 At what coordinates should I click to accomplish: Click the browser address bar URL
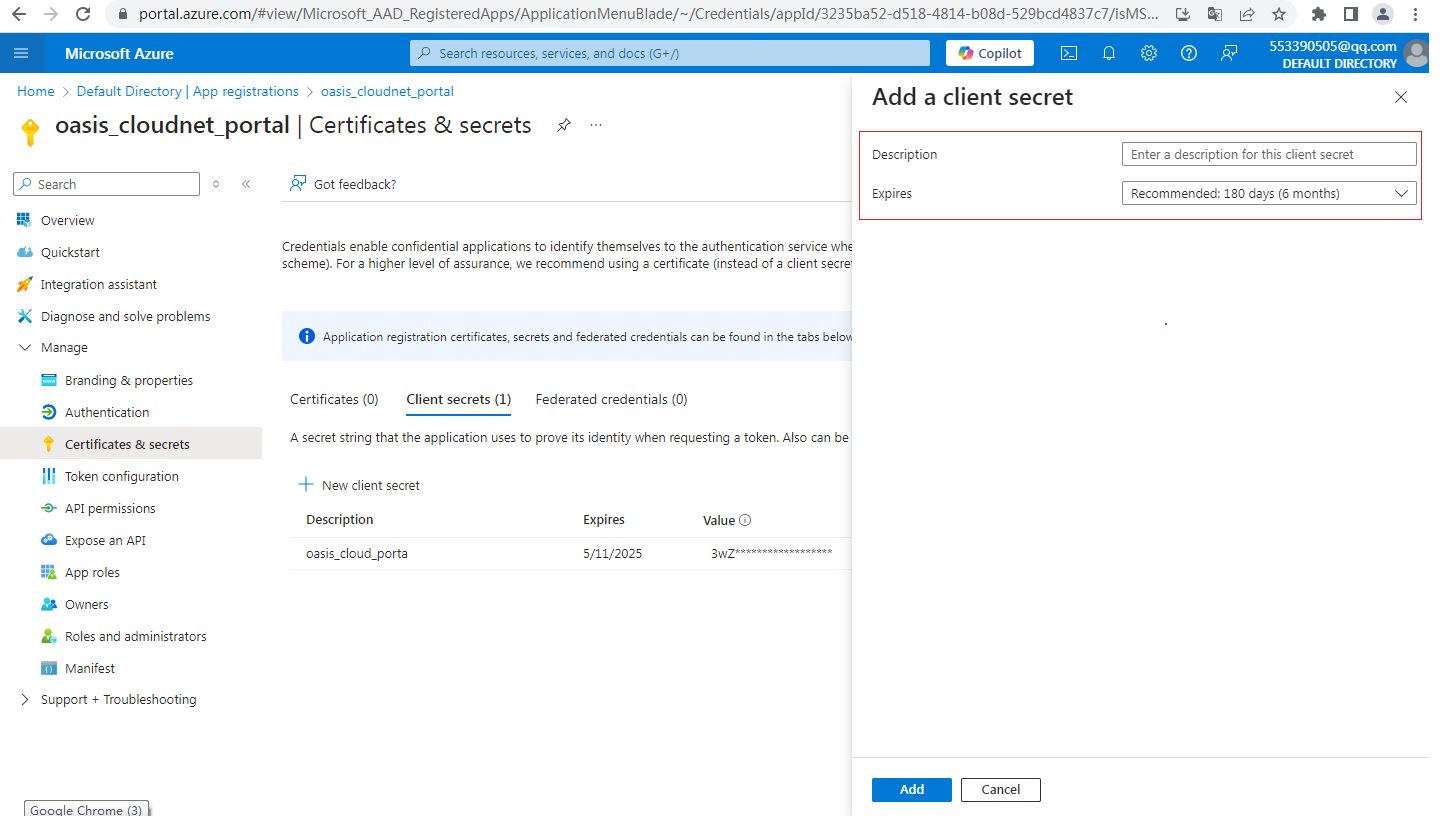[649, 14]
